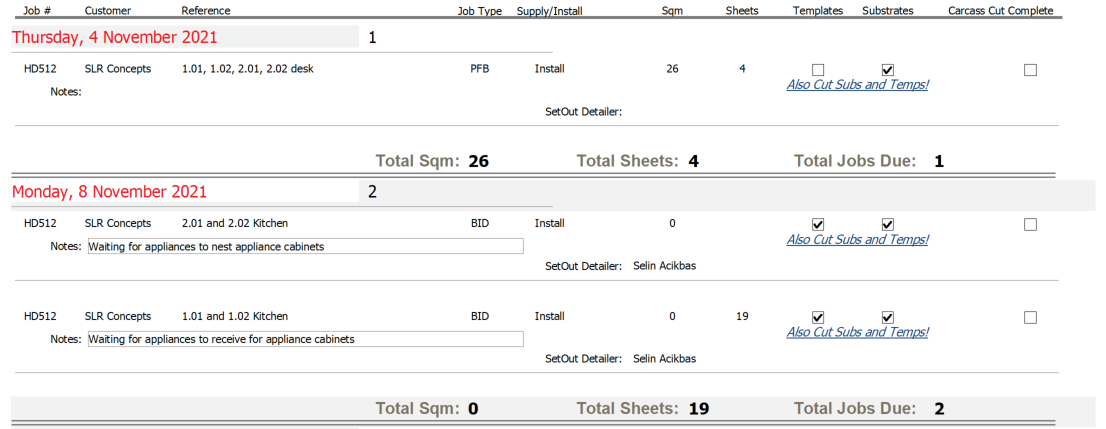Uncheck Templates for 2.01 and 2.02 Kitchen
This screenshot has height=429, width=1106.
coord(818,224)
